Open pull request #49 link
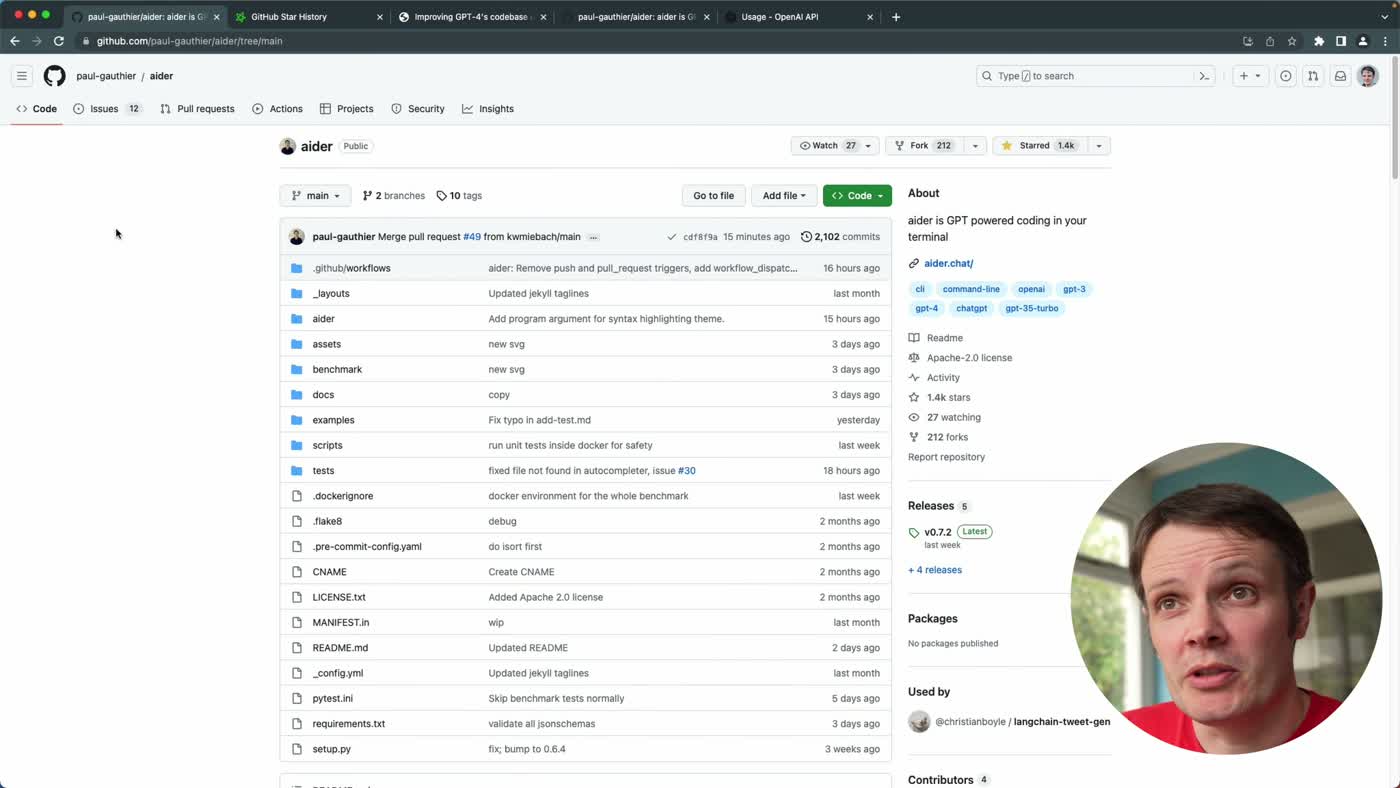 (x=472, y=237)
